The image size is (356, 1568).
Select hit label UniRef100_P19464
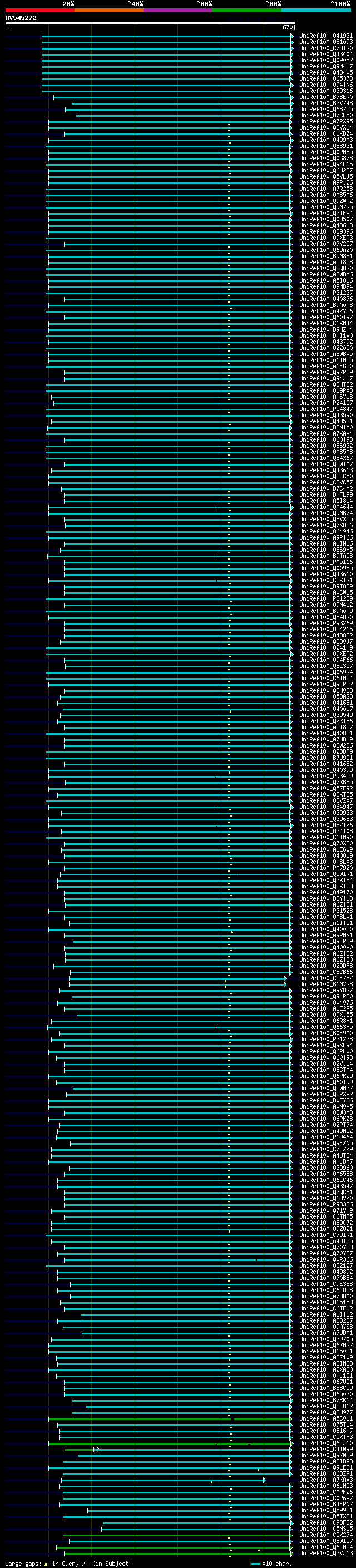(x=325, y=1137)
